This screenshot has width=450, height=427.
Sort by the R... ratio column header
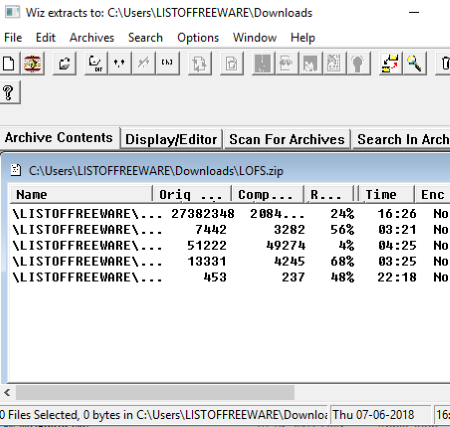329,195
